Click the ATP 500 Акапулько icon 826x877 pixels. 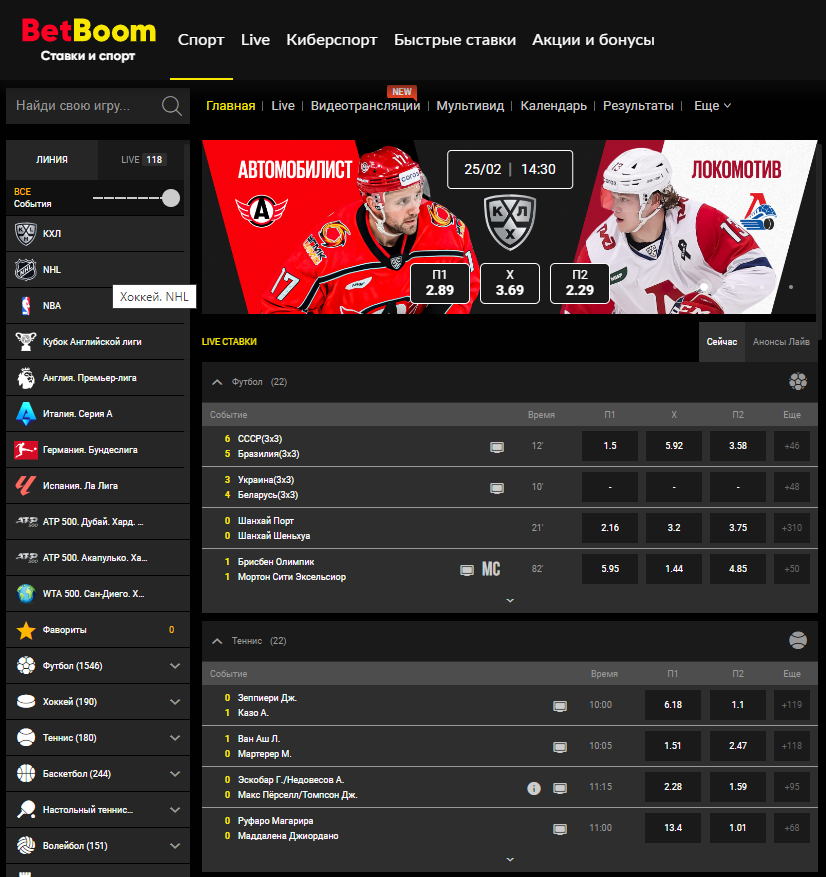(26, 557)
